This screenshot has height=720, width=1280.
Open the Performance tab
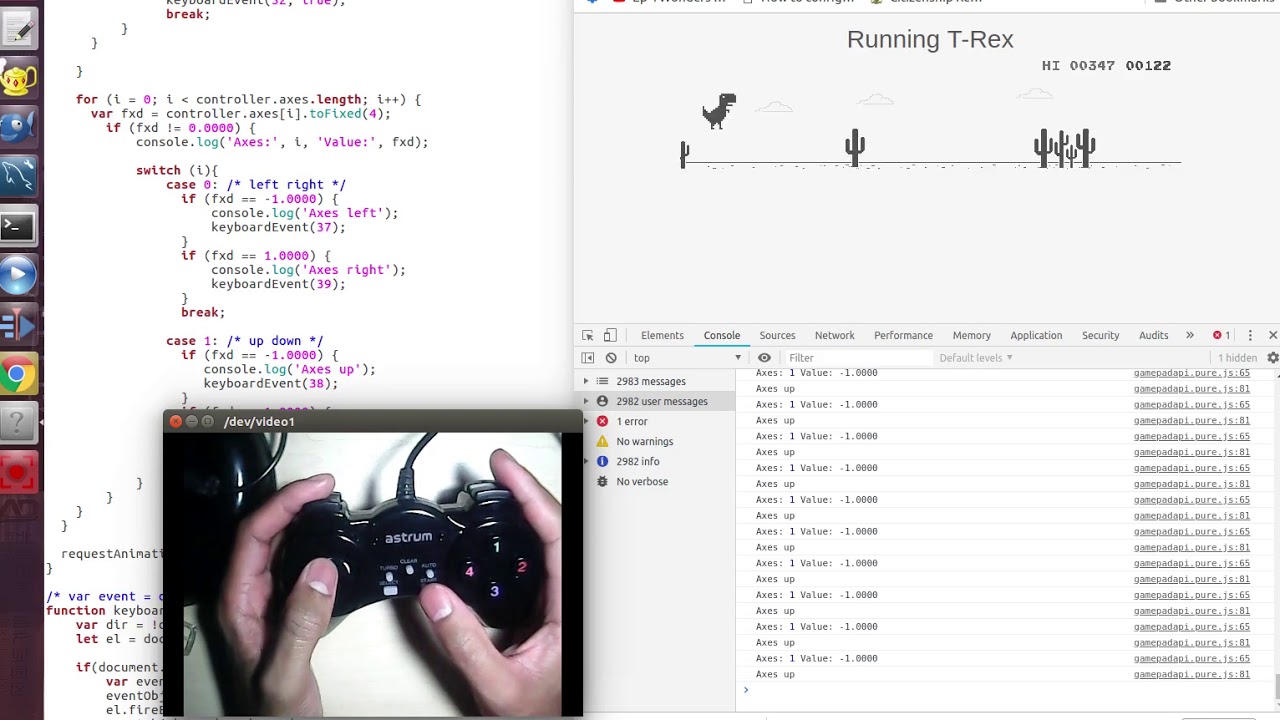pos(903,335)
